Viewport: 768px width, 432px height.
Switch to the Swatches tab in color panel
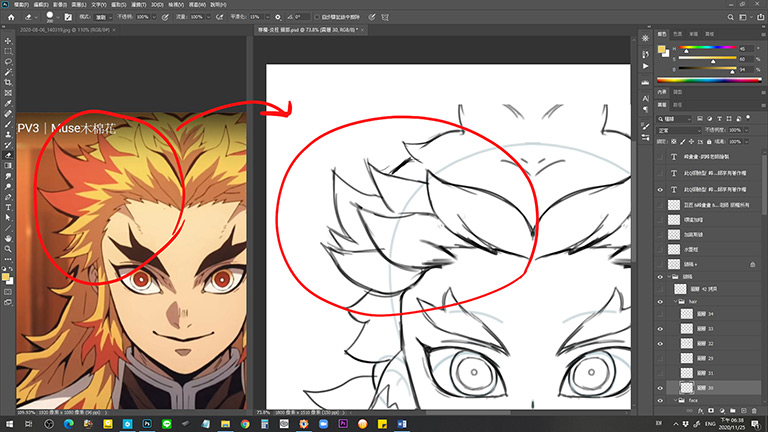click(677, 34)
